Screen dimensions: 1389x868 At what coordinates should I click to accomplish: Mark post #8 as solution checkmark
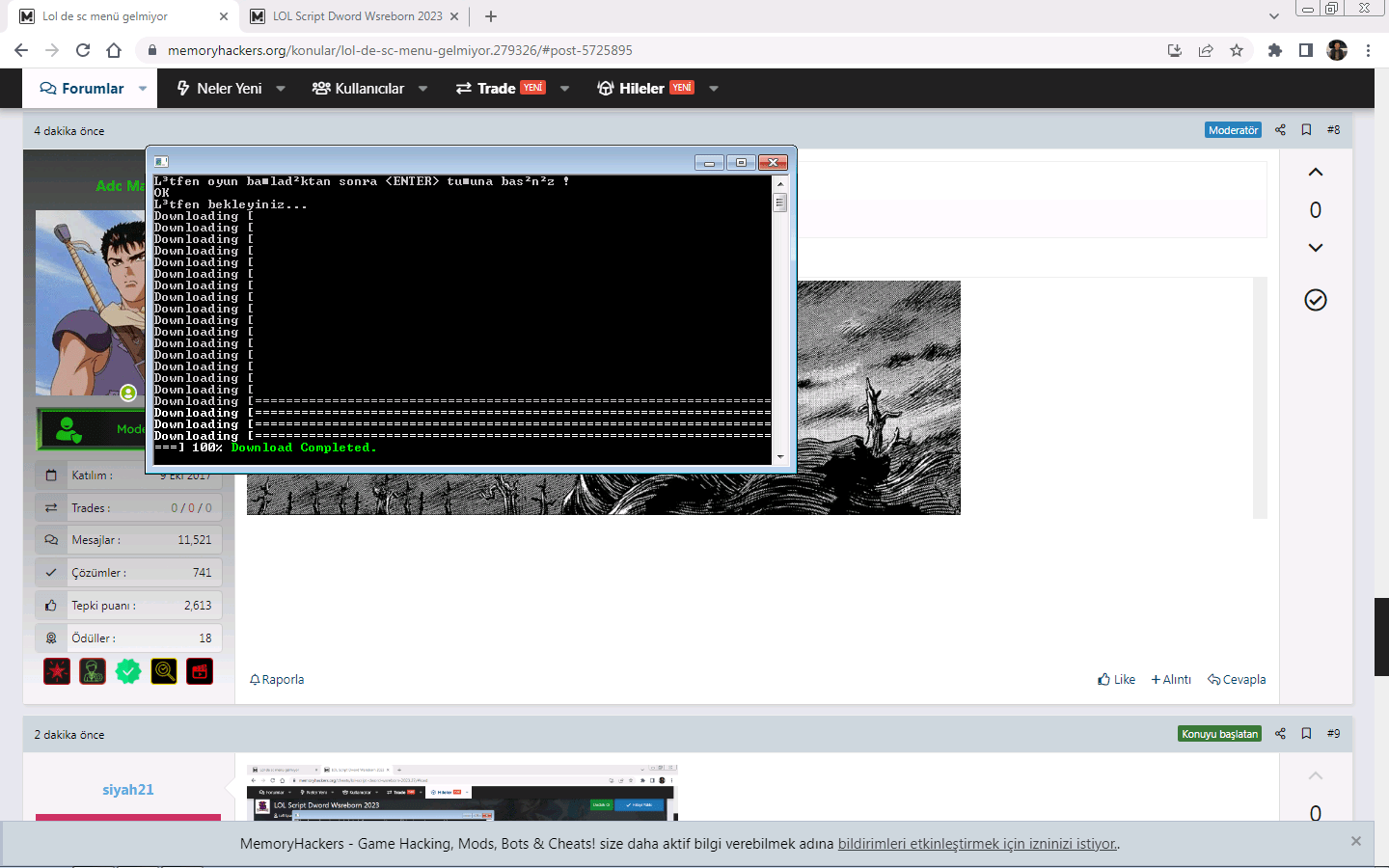1315,300
